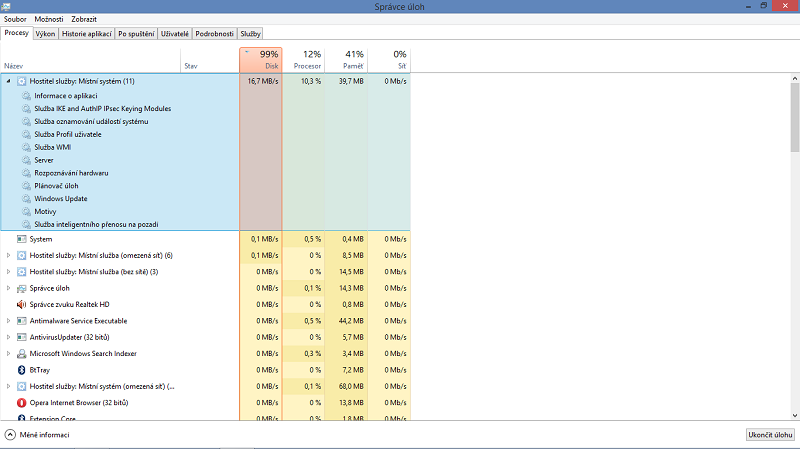Sort processes by Disk column header

coord(261,60)
